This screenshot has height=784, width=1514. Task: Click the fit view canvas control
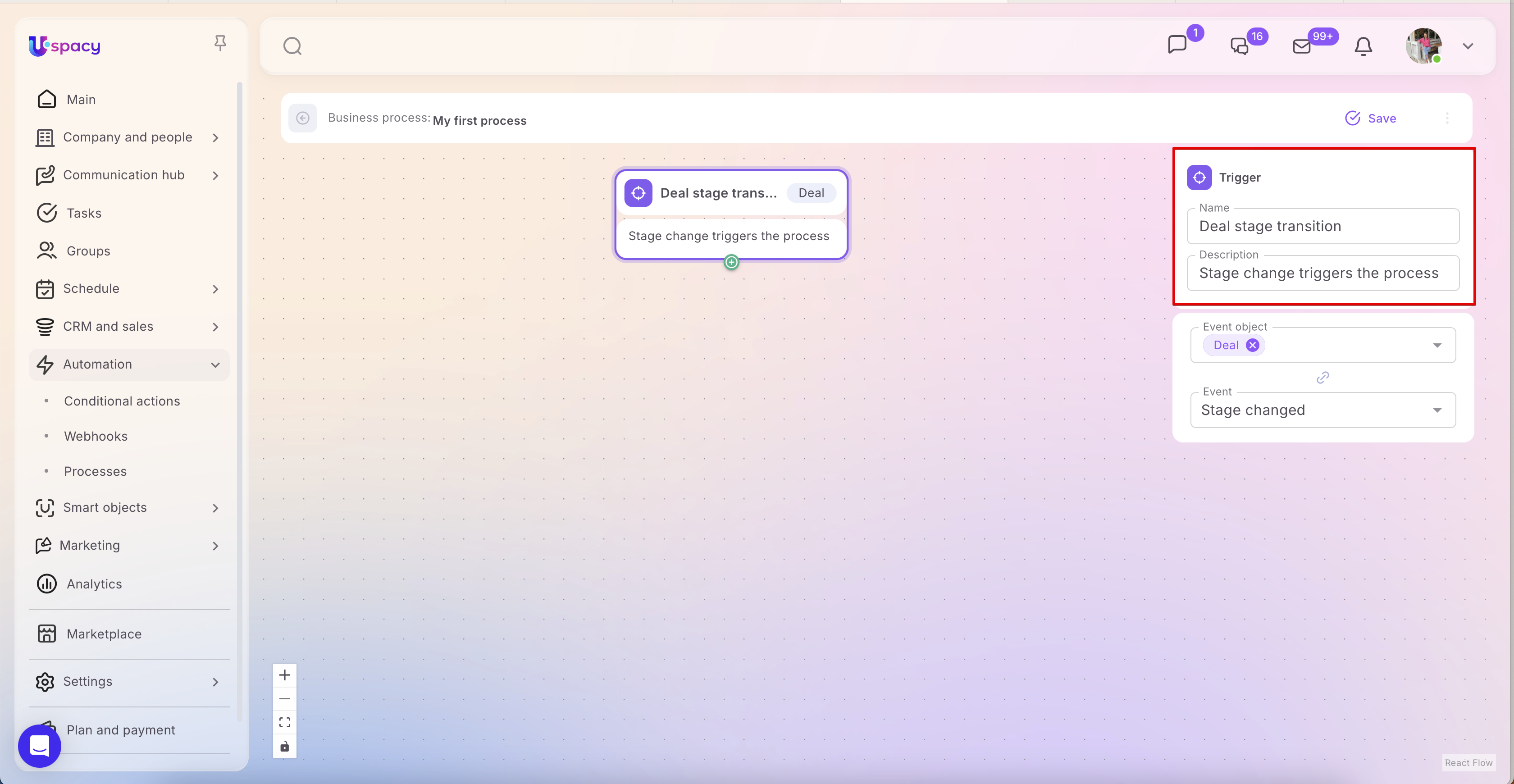(x=284, y=722)
